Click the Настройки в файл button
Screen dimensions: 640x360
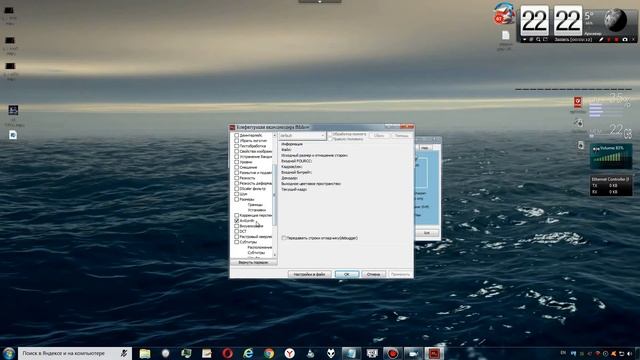tap(309, 274)
